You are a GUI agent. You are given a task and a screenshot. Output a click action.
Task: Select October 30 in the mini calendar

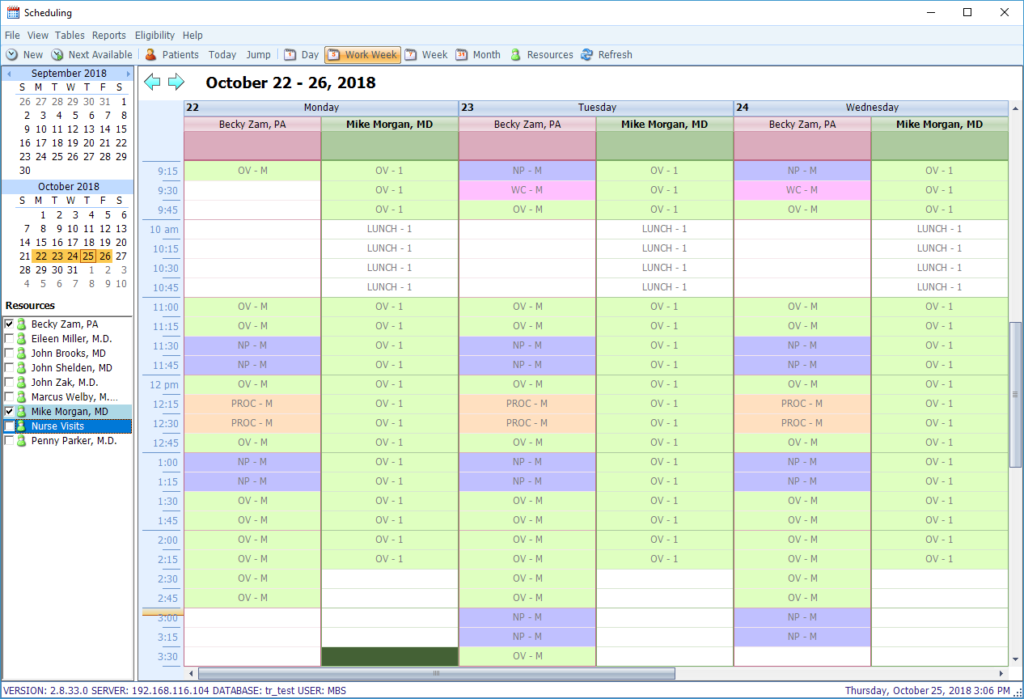coord(57,270)
